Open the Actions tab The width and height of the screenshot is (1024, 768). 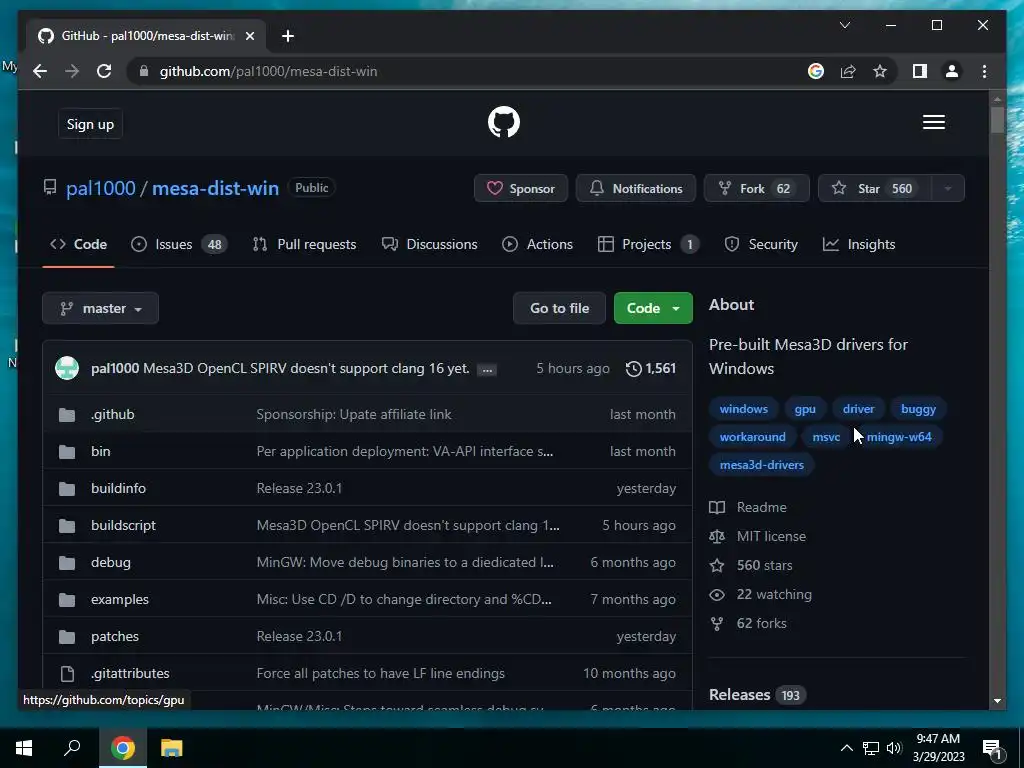coord(537,244)
